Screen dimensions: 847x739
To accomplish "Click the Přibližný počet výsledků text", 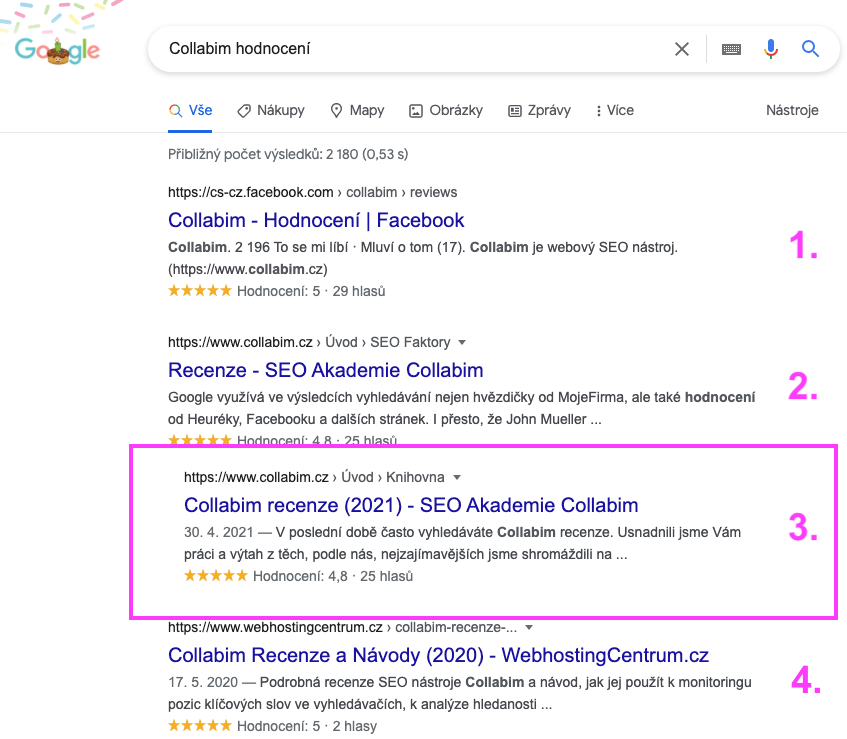I will point(288,154).
